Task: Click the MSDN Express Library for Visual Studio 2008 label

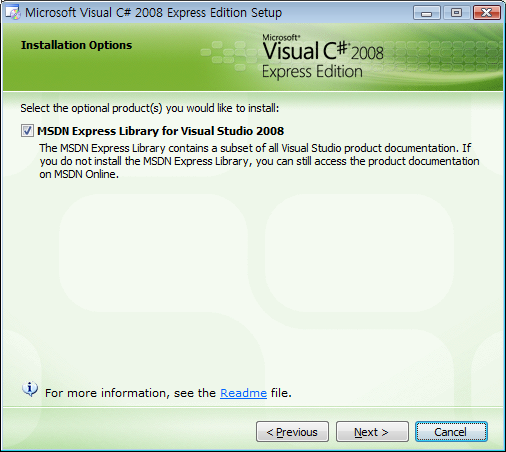Action: tap(160, 131)
